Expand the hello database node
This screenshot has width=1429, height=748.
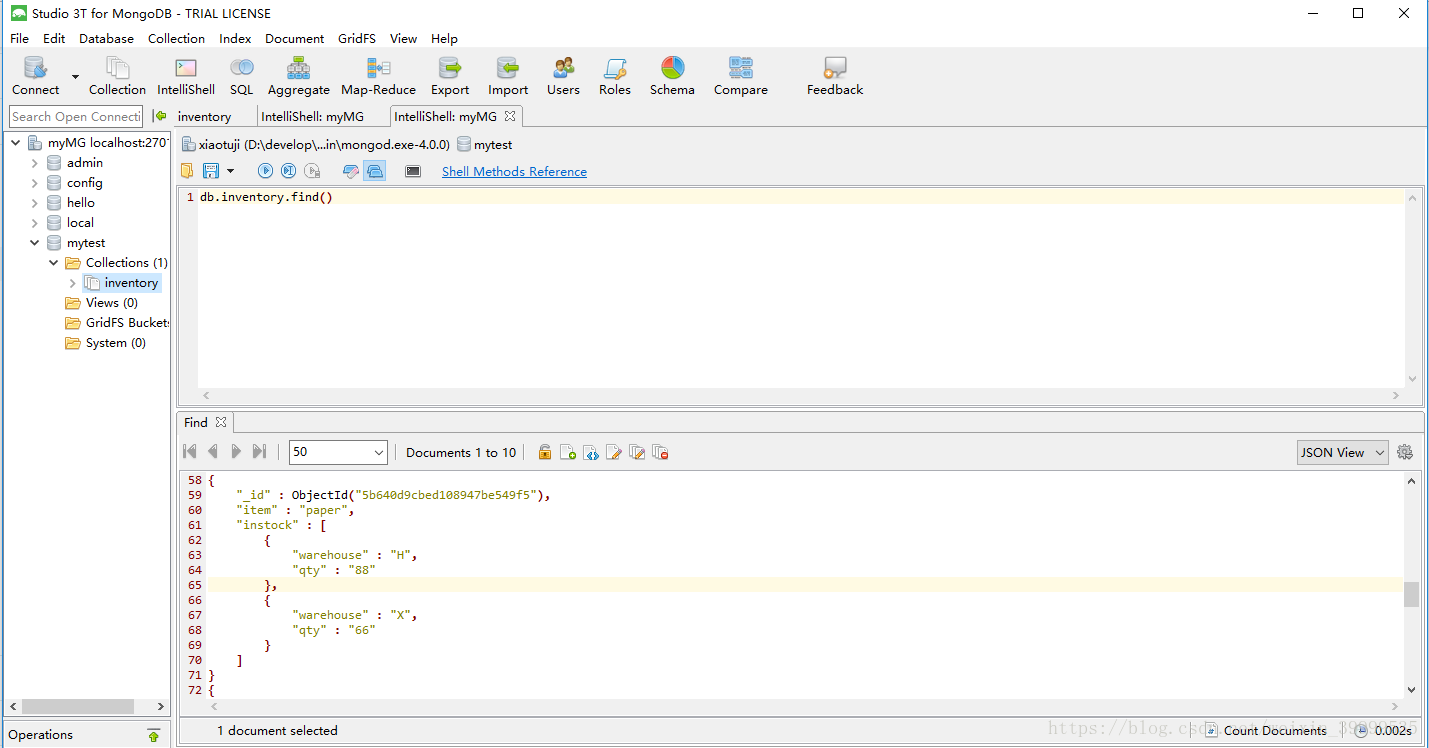point(35,203)
